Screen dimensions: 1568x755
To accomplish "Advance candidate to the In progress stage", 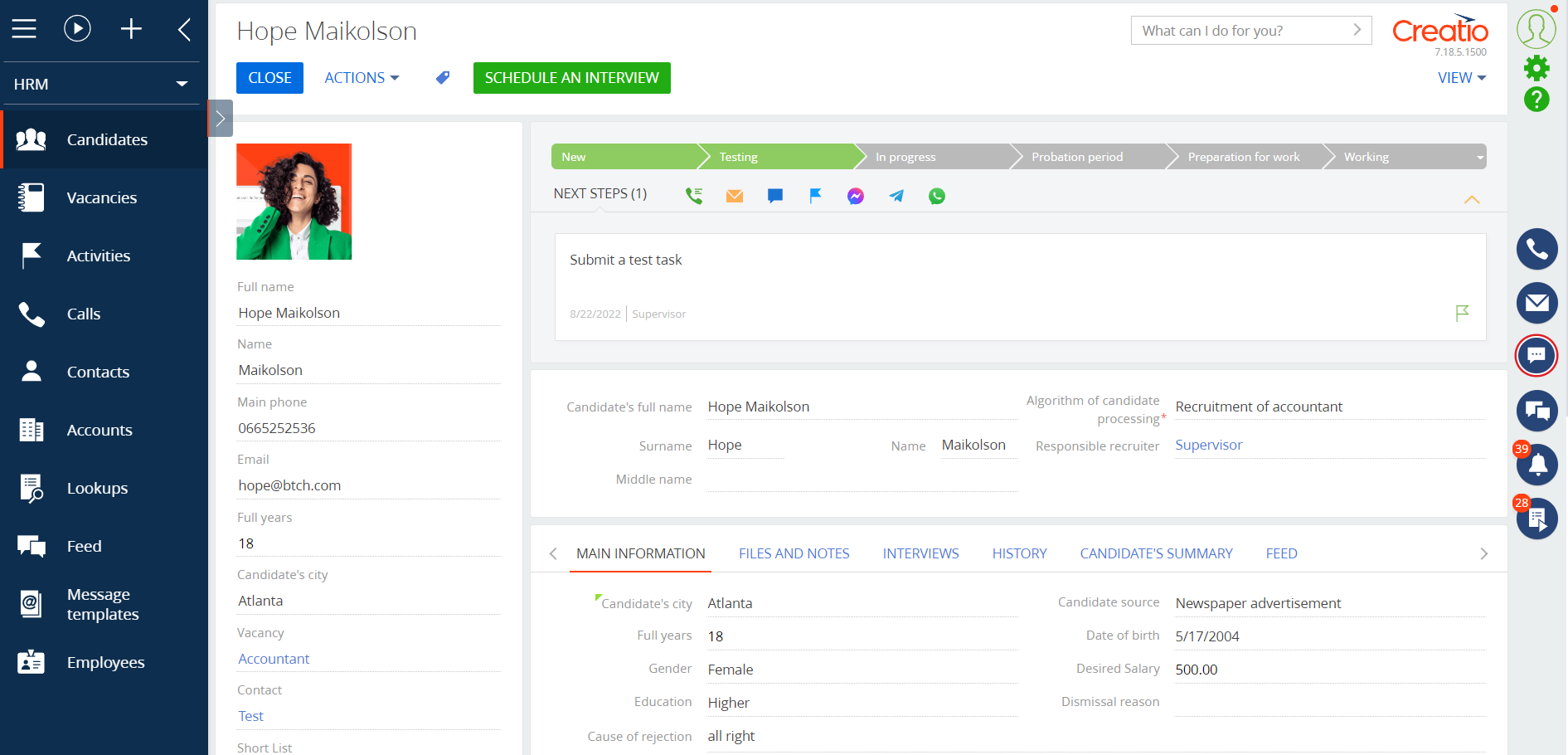I will pyautogui.click(x=905, y=156).
